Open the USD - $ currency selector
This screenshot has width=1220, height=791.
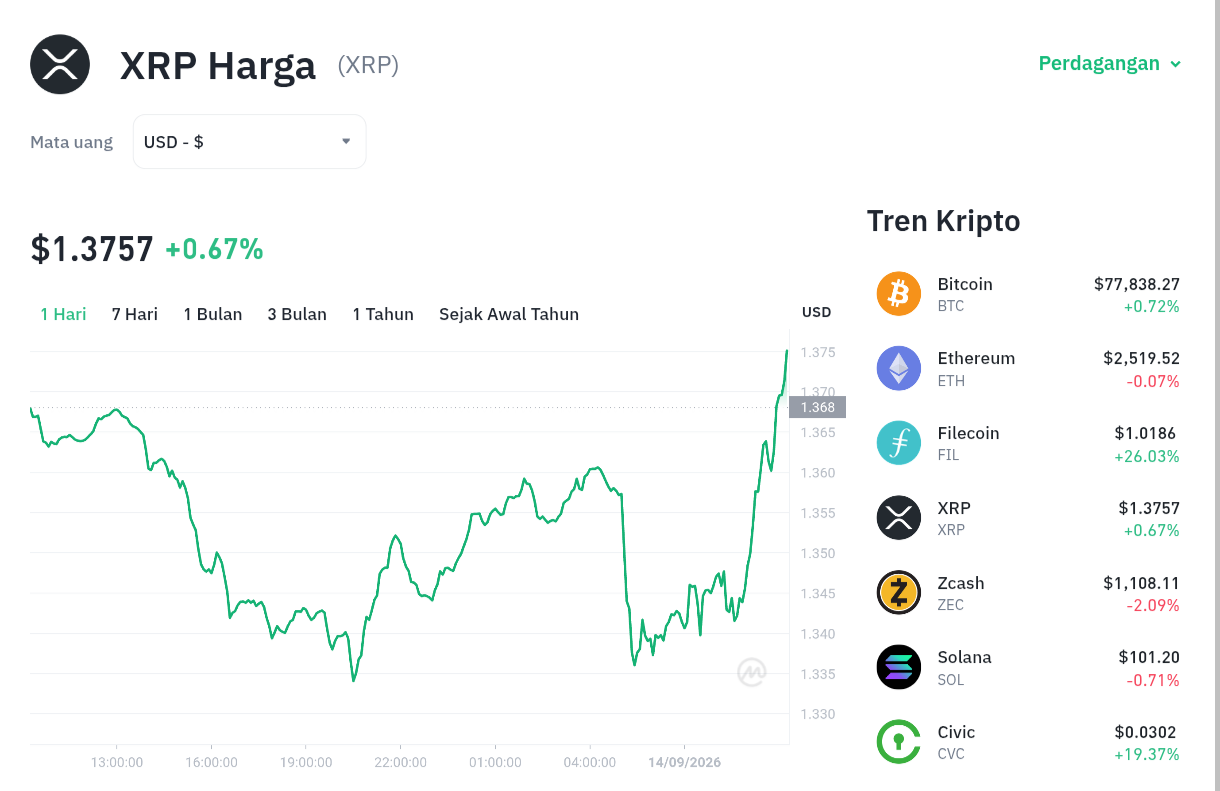pyautogui.click(x=249, y=142)
